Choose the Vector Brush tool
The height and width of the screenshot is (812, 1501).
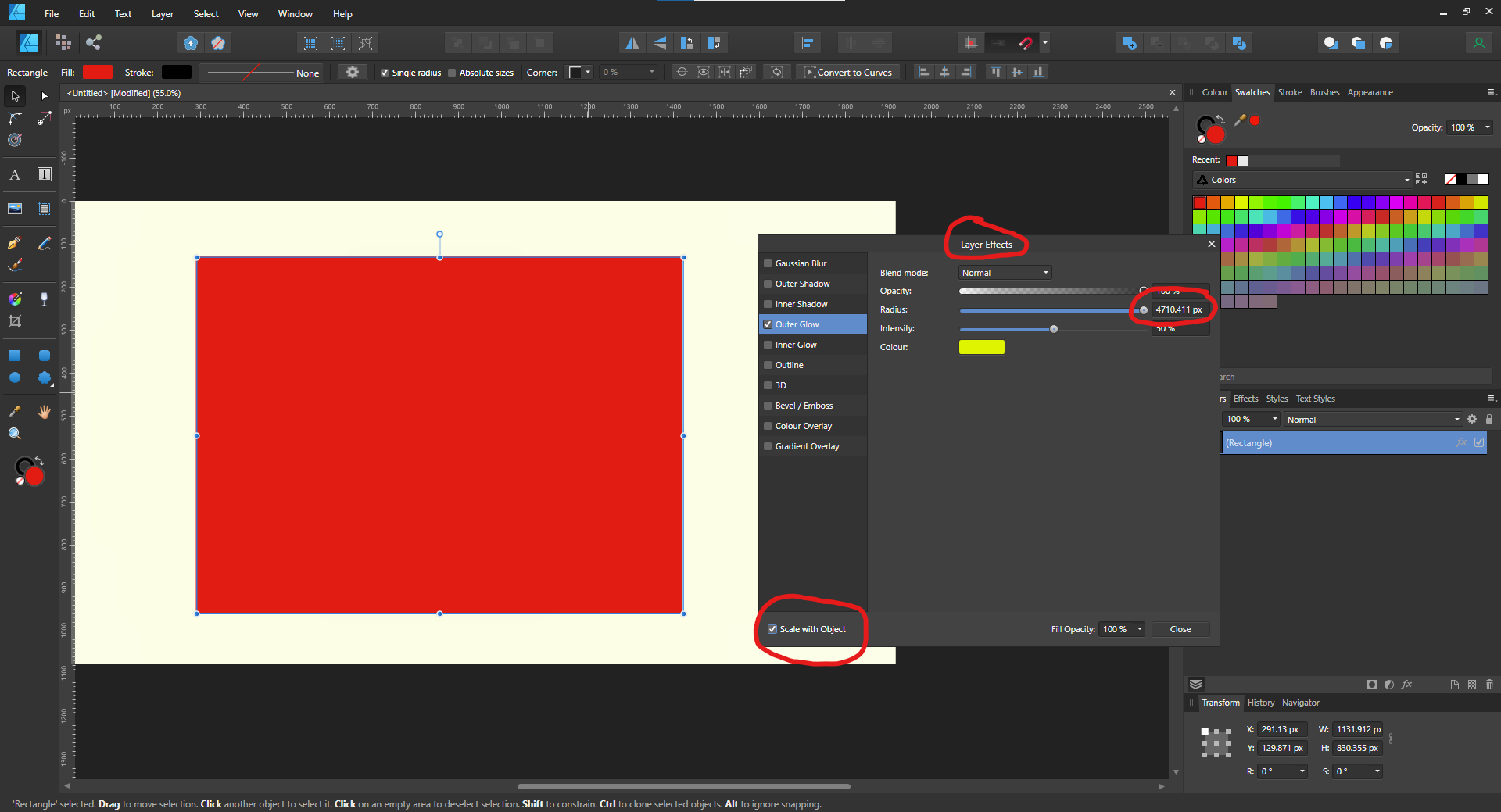click(13, 266)
